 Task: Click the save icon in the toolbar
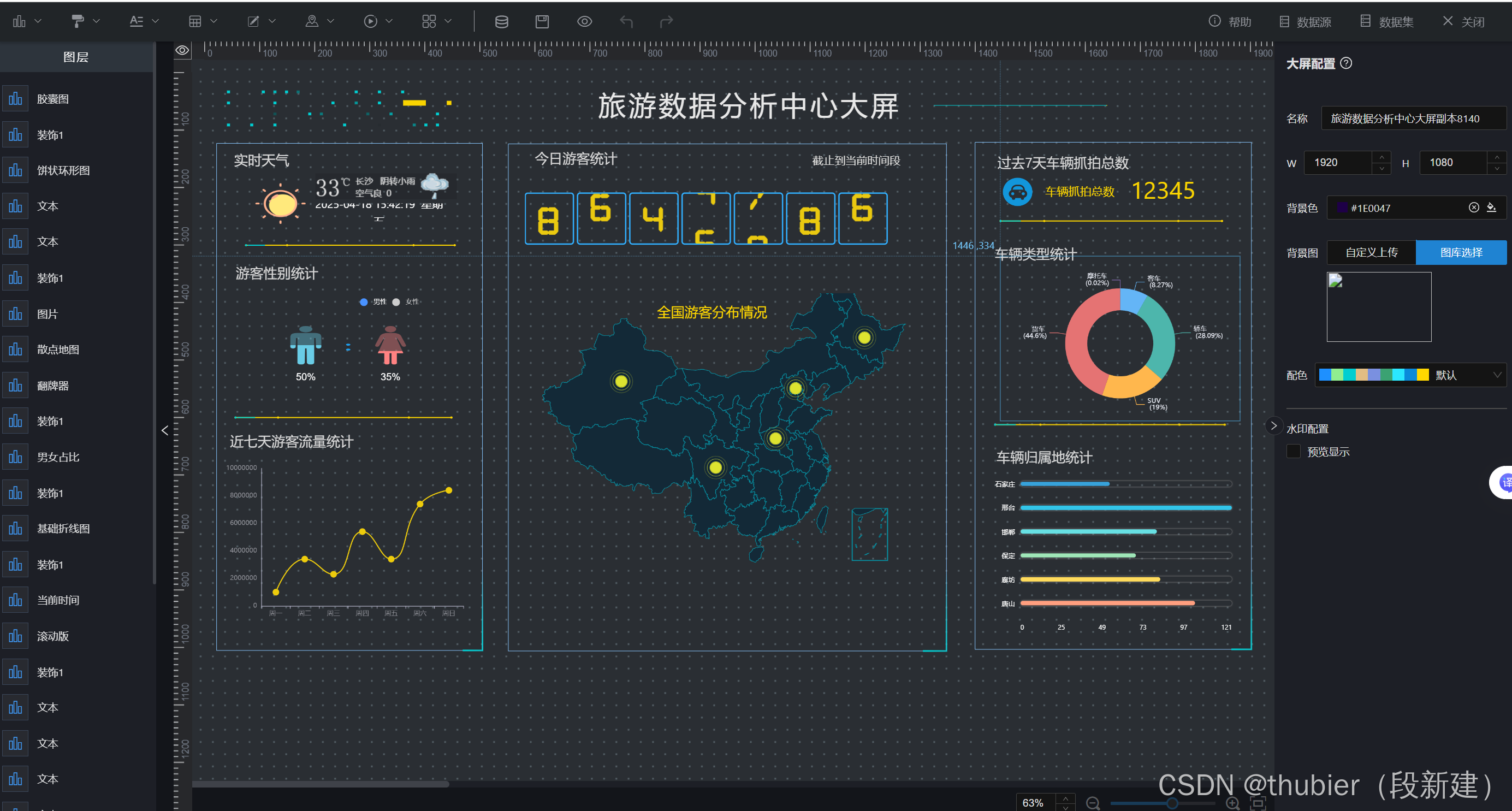click(542, 22)
